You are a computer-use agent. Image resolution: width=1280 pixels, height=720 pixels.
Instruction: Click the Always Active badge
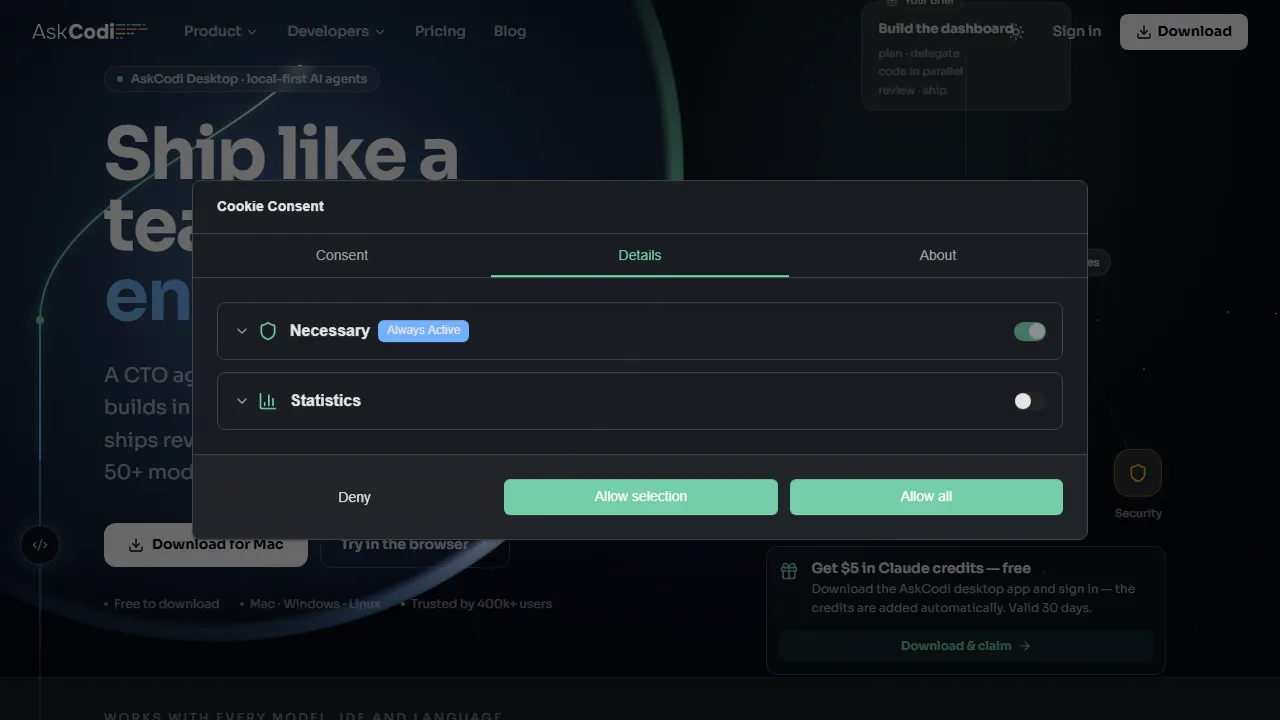tap(424, 330)
